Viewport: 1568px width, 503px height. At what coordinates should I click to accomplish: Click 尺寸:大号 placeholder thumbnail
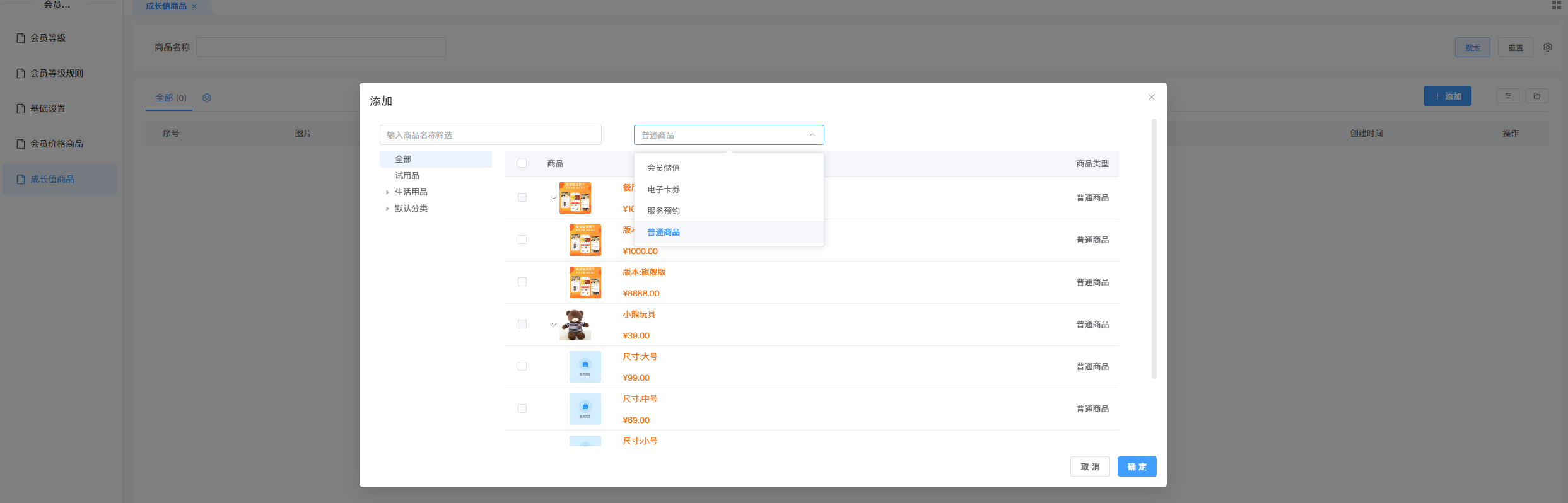pyautogui.click(x=585, y=367)
